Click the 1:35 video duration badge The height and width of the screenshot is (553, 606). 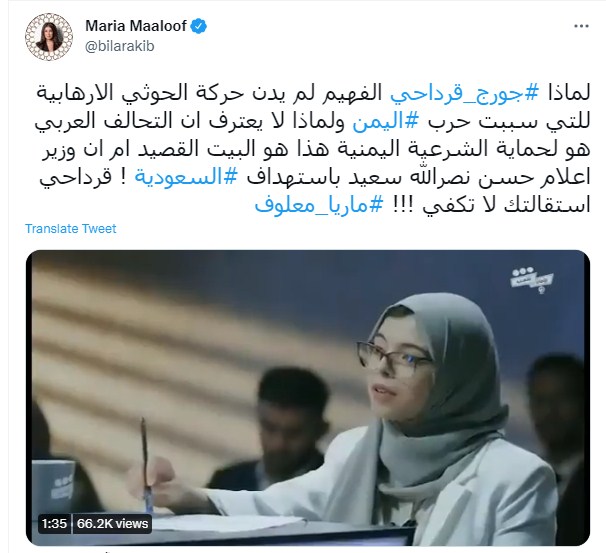tap(54, 524)
